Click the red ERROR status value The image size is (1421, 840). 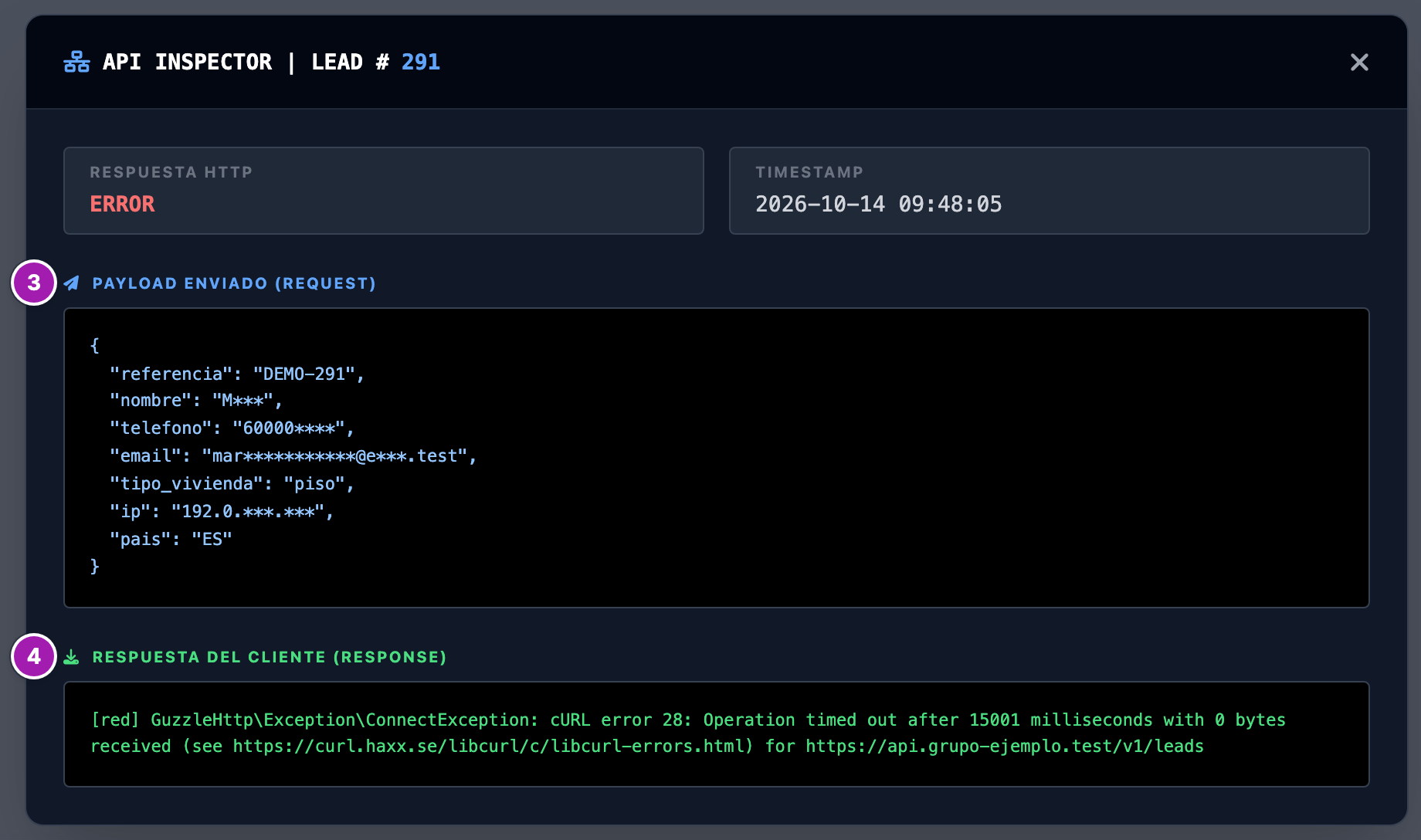point(122,204)
